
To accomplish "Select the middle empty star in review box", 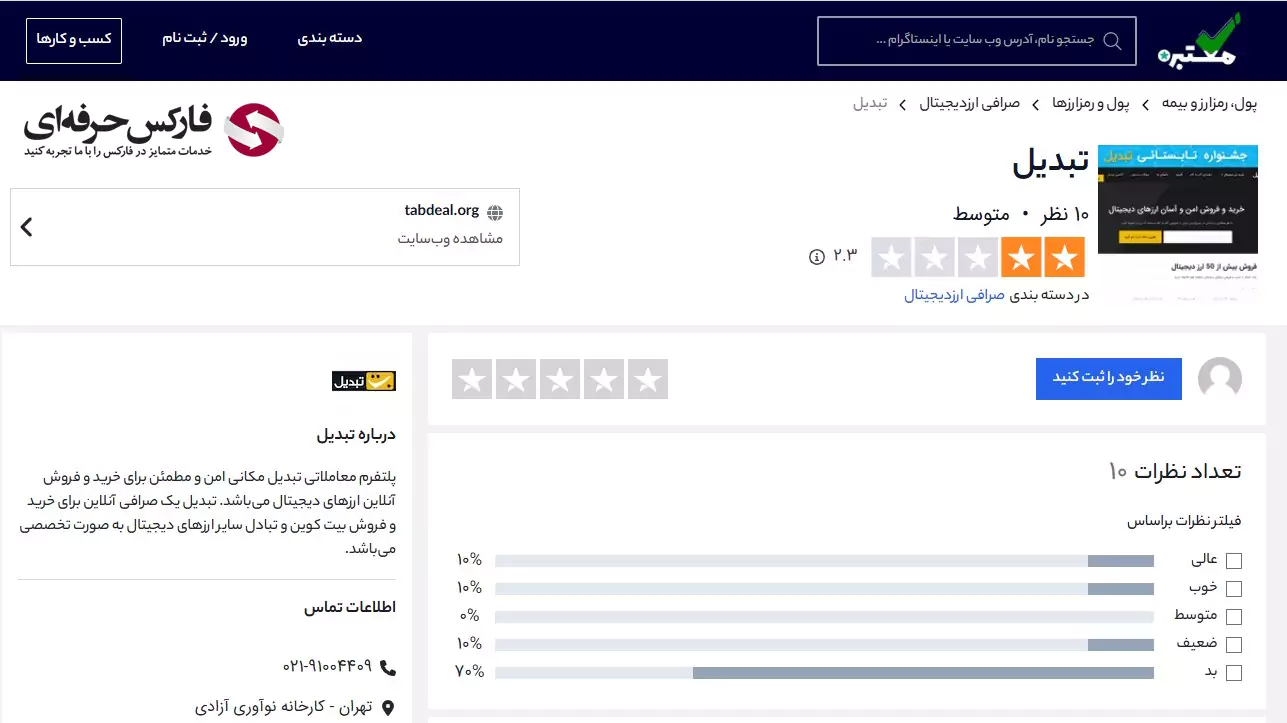I will click(x=560, y=380).
